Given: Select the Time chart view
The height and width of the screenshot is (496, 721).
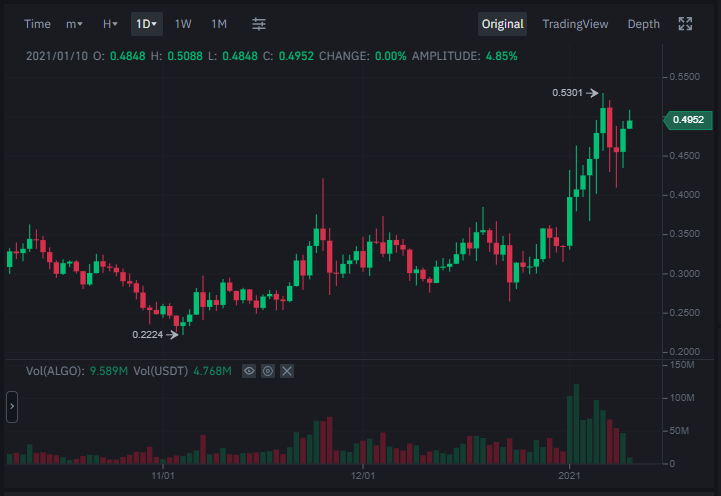Looking at the screenshot, I should [x=37, y=24].
